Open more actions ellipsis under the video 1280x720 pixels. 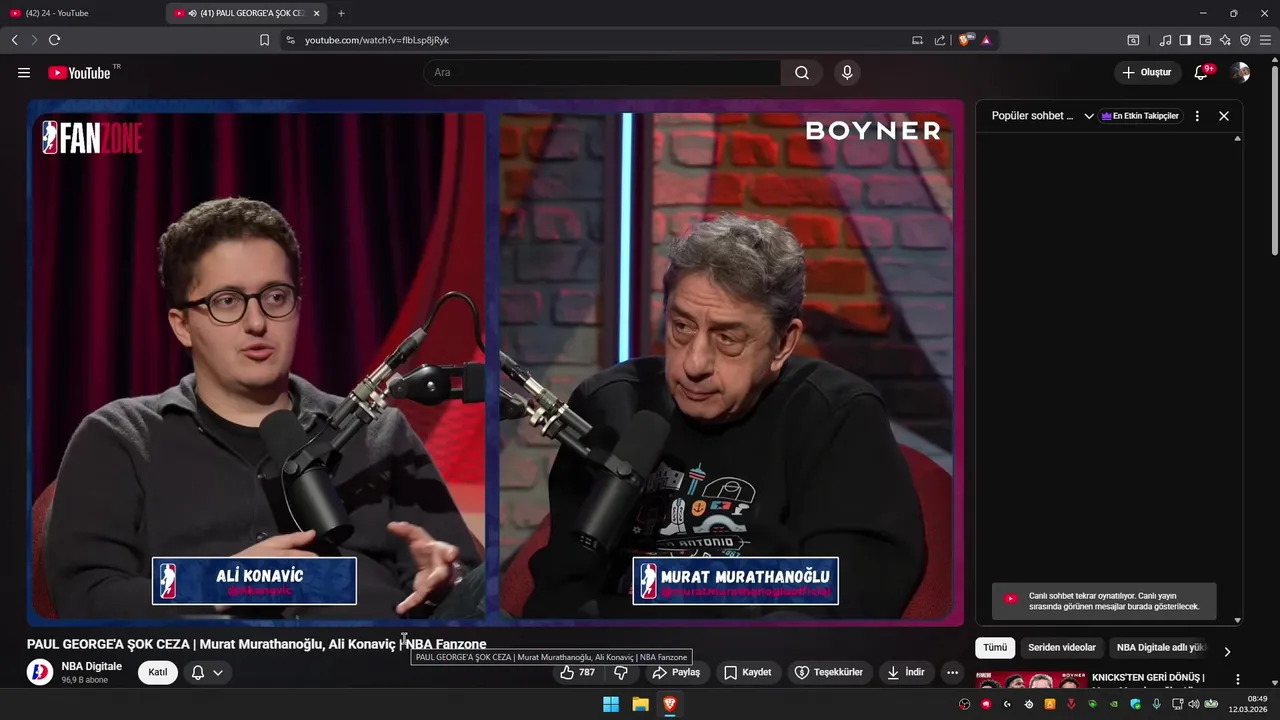pos(952,673)
